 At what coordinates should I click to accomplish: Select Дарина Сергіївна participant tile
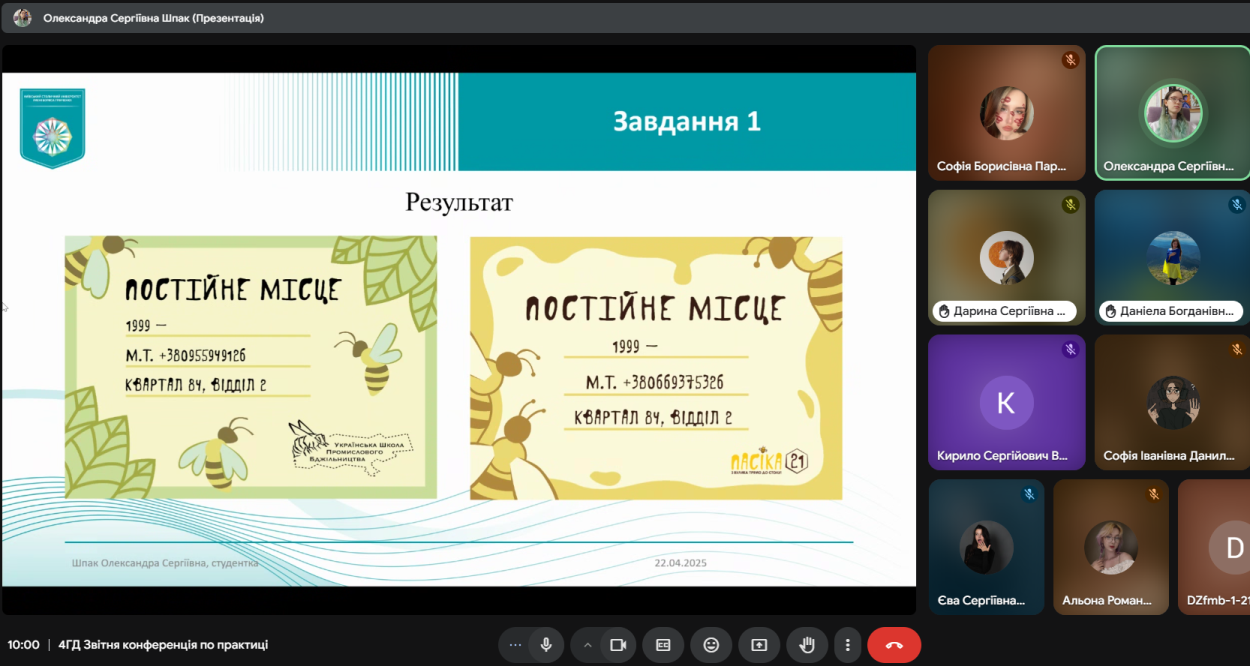pyautogui.click(x=1007, y=257)
